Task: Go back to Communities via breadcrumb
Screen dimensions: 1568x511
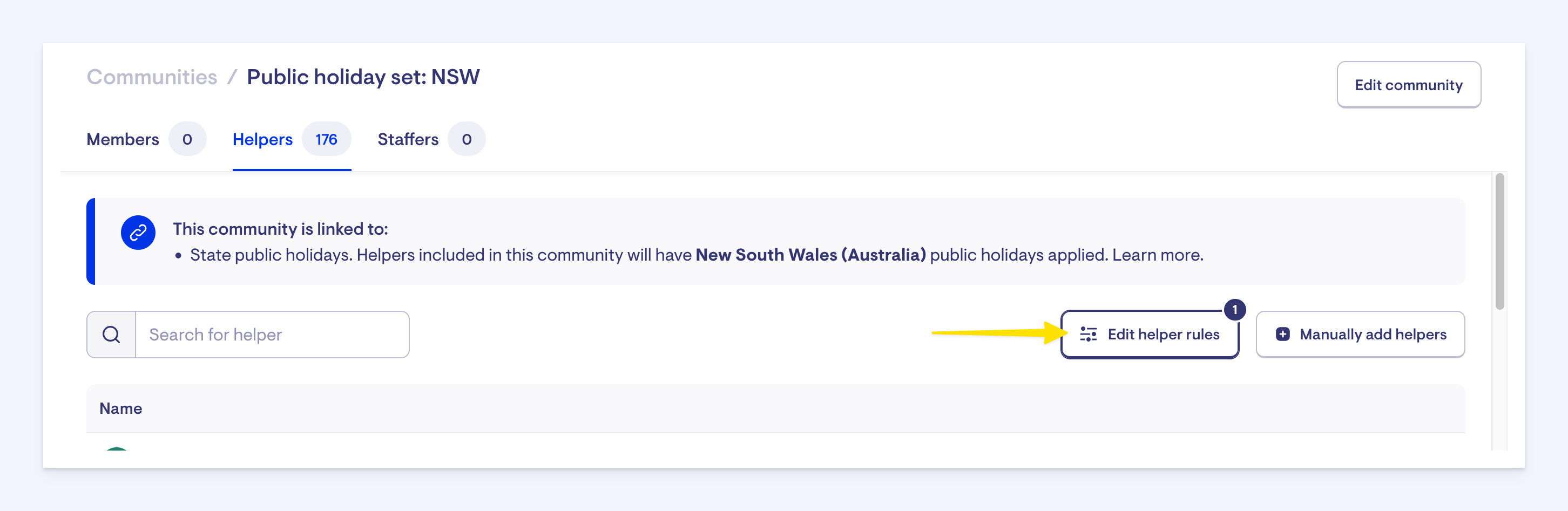Action: tap(152, 77)
